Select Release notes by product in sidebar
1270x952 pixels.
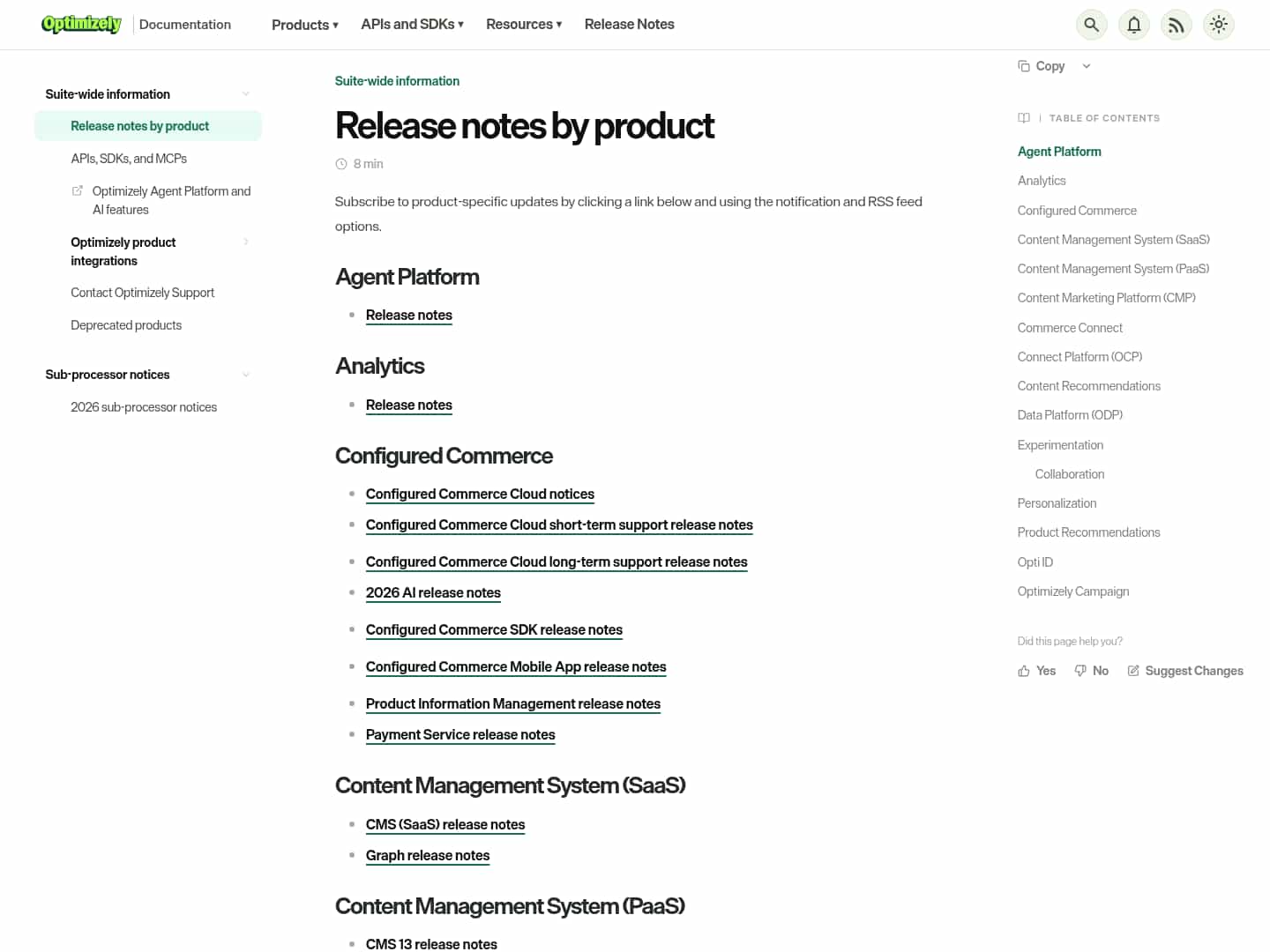click(148, 126)
